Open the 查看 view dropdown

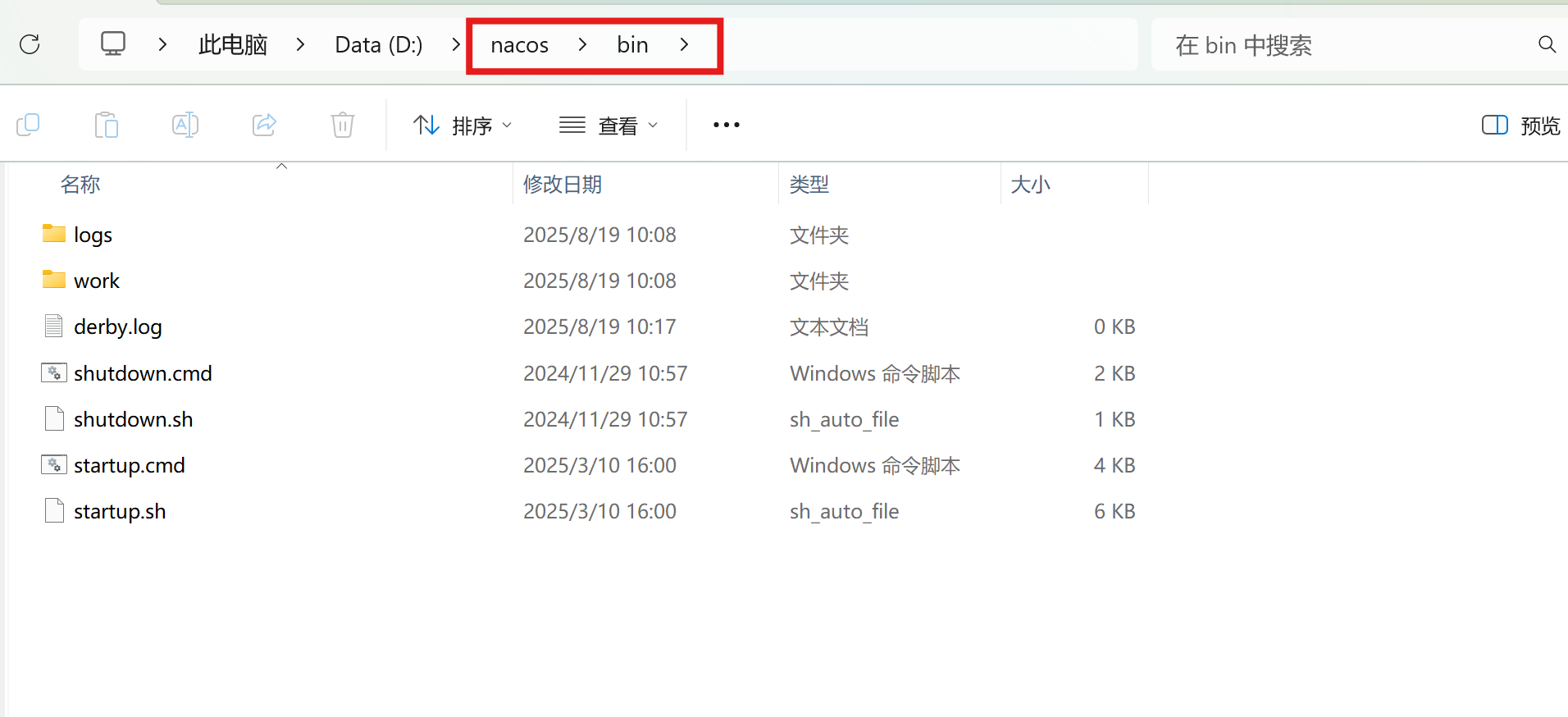tap(609, 125)
